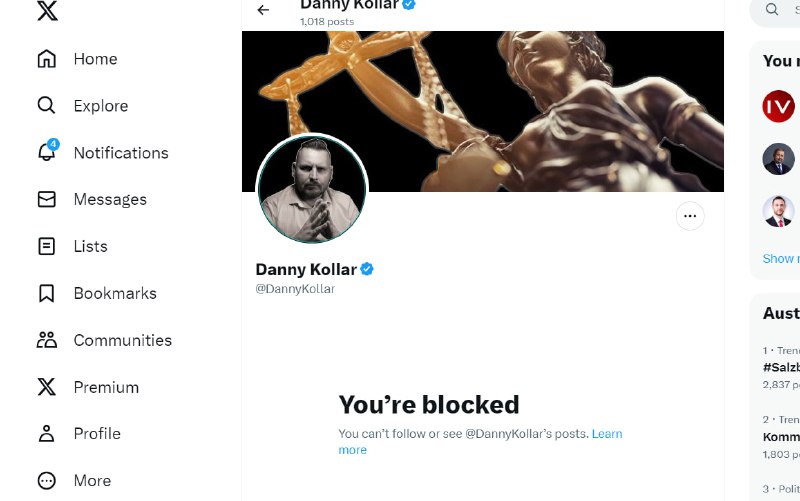Select the #Salzb trending topic
800x501 pixels.
coord(781,367)
